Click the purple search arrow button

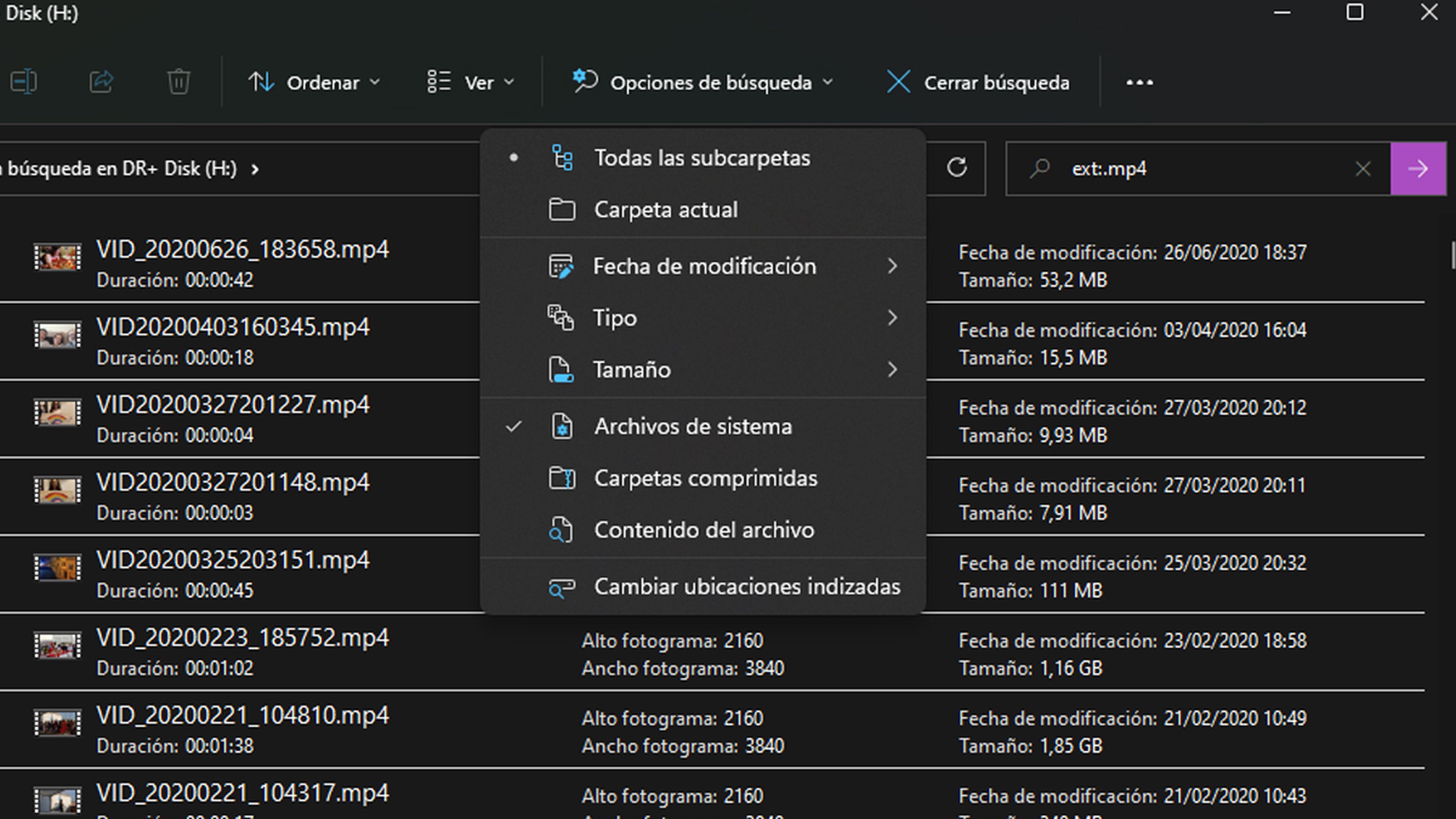[1418, 168]
